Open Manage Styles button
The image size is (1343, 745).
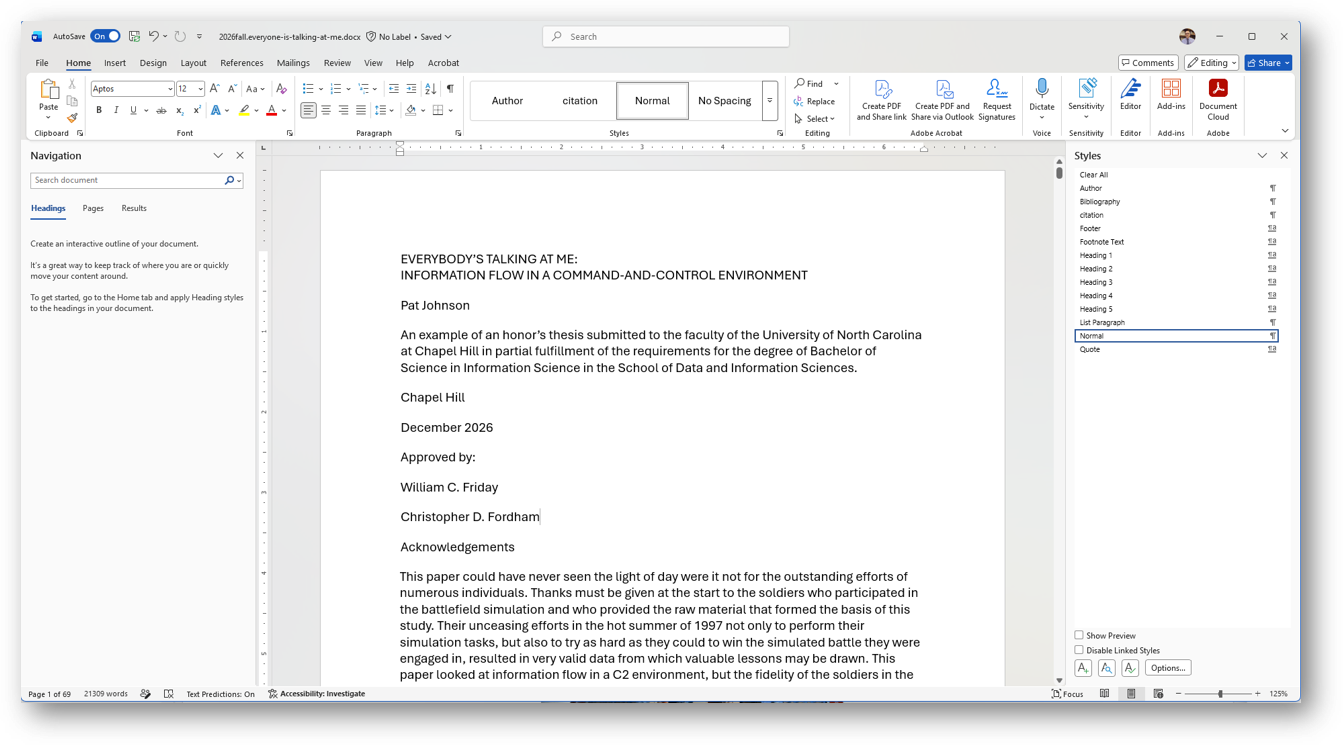pos(1130,668)
